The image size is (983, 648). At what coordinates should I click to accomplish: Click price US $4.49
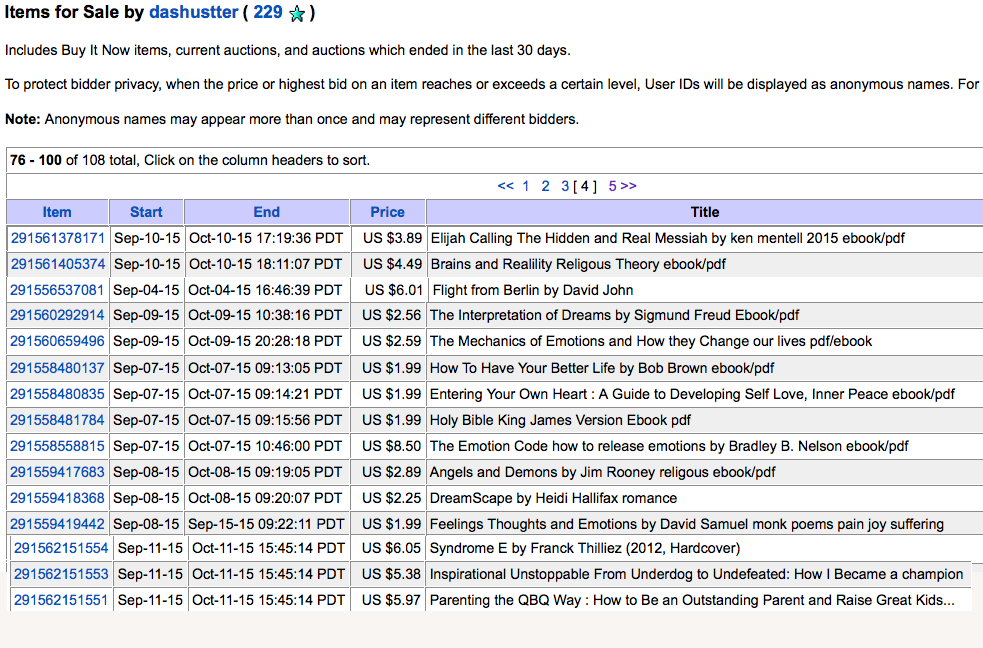(x=392, y=264)
